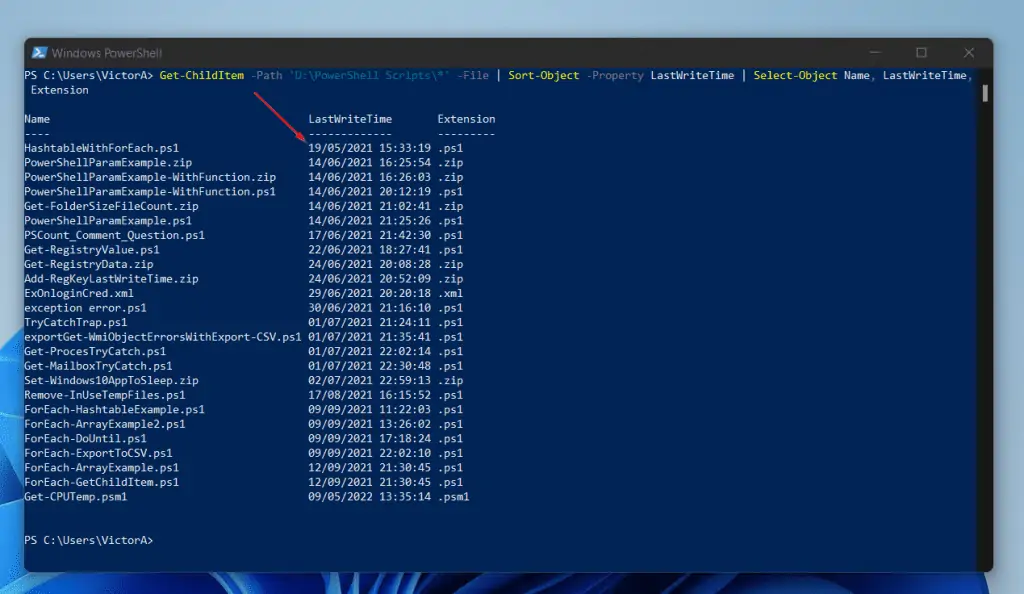This screenshot has width=1024, height=594.
Task: Click timestamp 09/05/2022 13:35:14
Action: (x=370, y=497)
